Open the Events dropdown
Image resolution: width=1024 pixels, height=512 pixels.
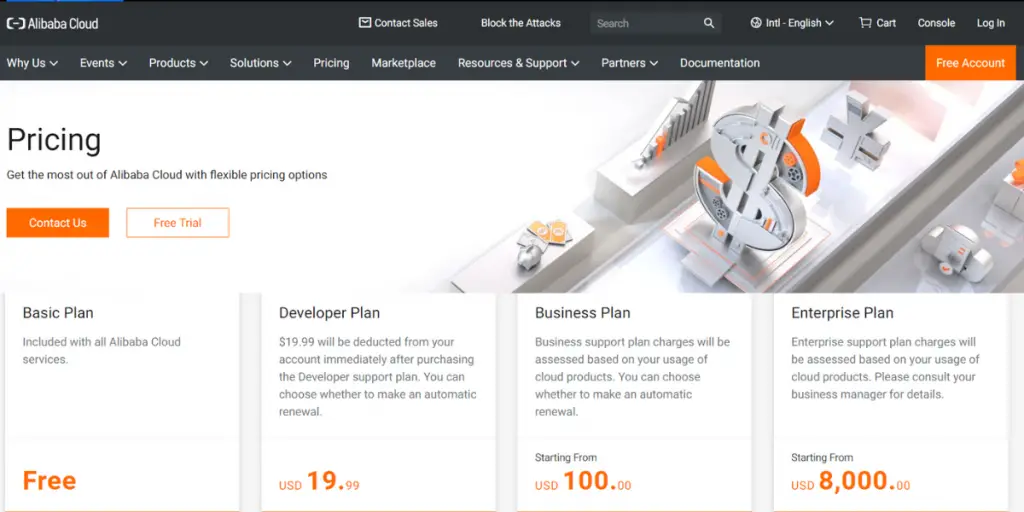pos(103,63)
